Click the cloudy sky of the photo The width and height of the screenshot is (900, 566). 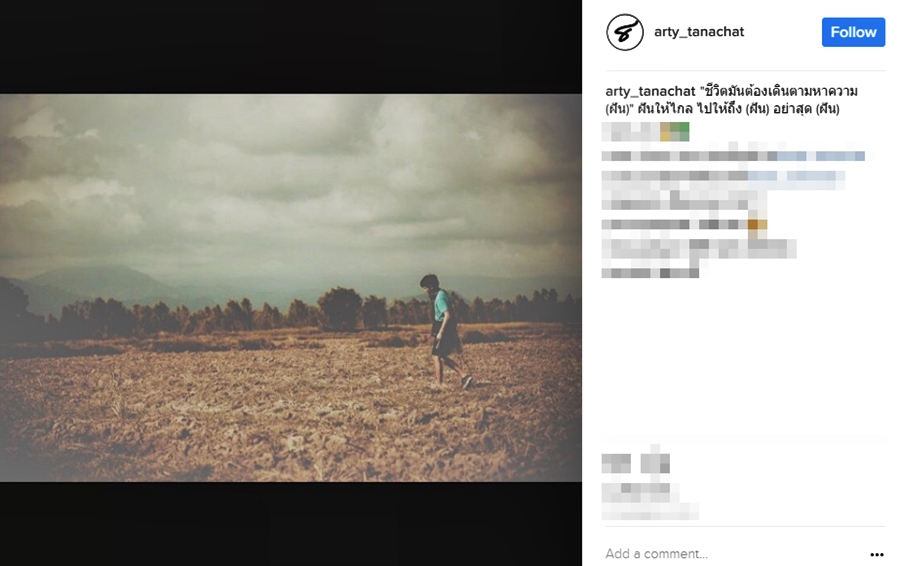pyautogui.click(x=290, y=178)
